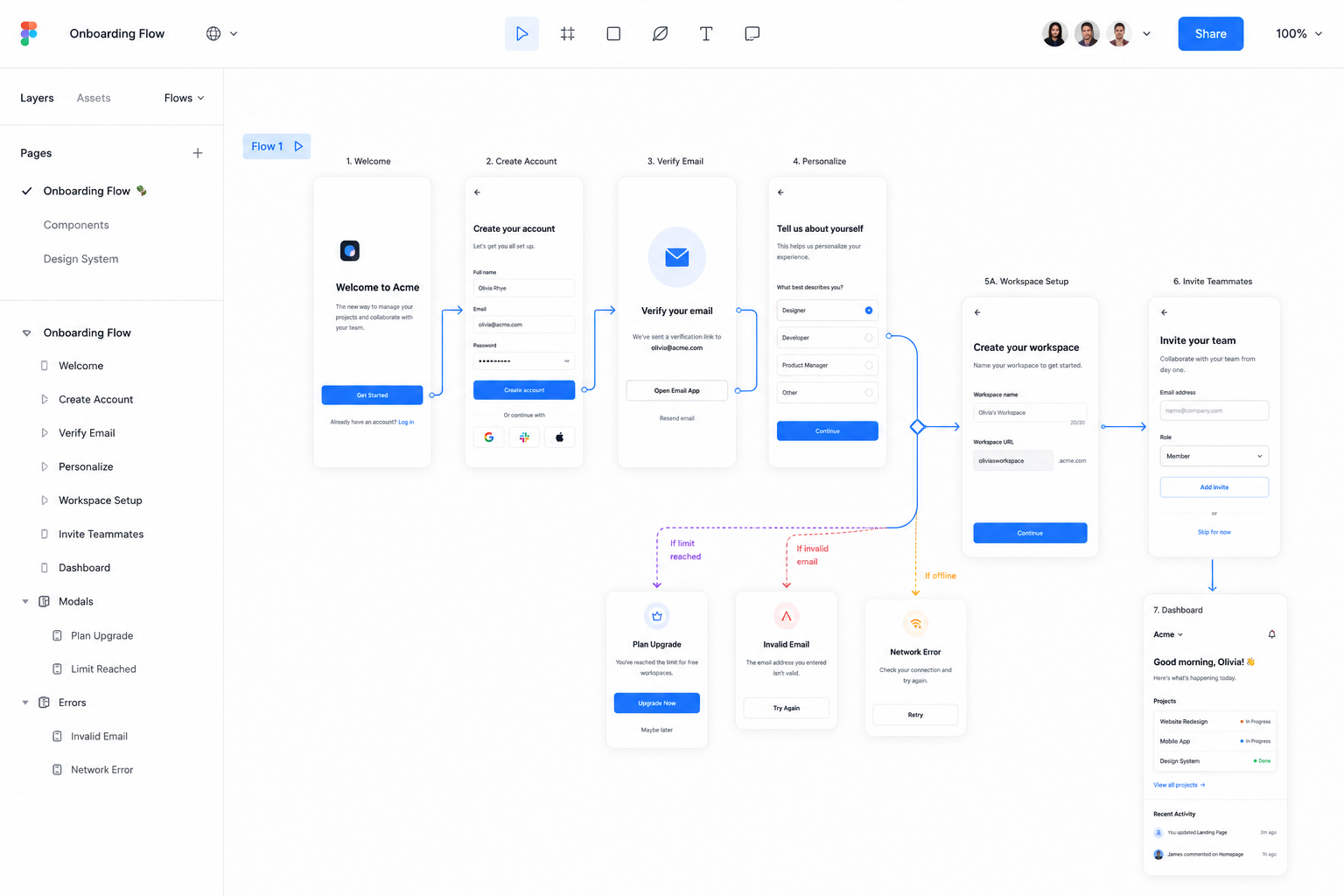This screenshot has height=896, width=1344.
Task: Expand the Workspace Setup layer
Action: 45,500
